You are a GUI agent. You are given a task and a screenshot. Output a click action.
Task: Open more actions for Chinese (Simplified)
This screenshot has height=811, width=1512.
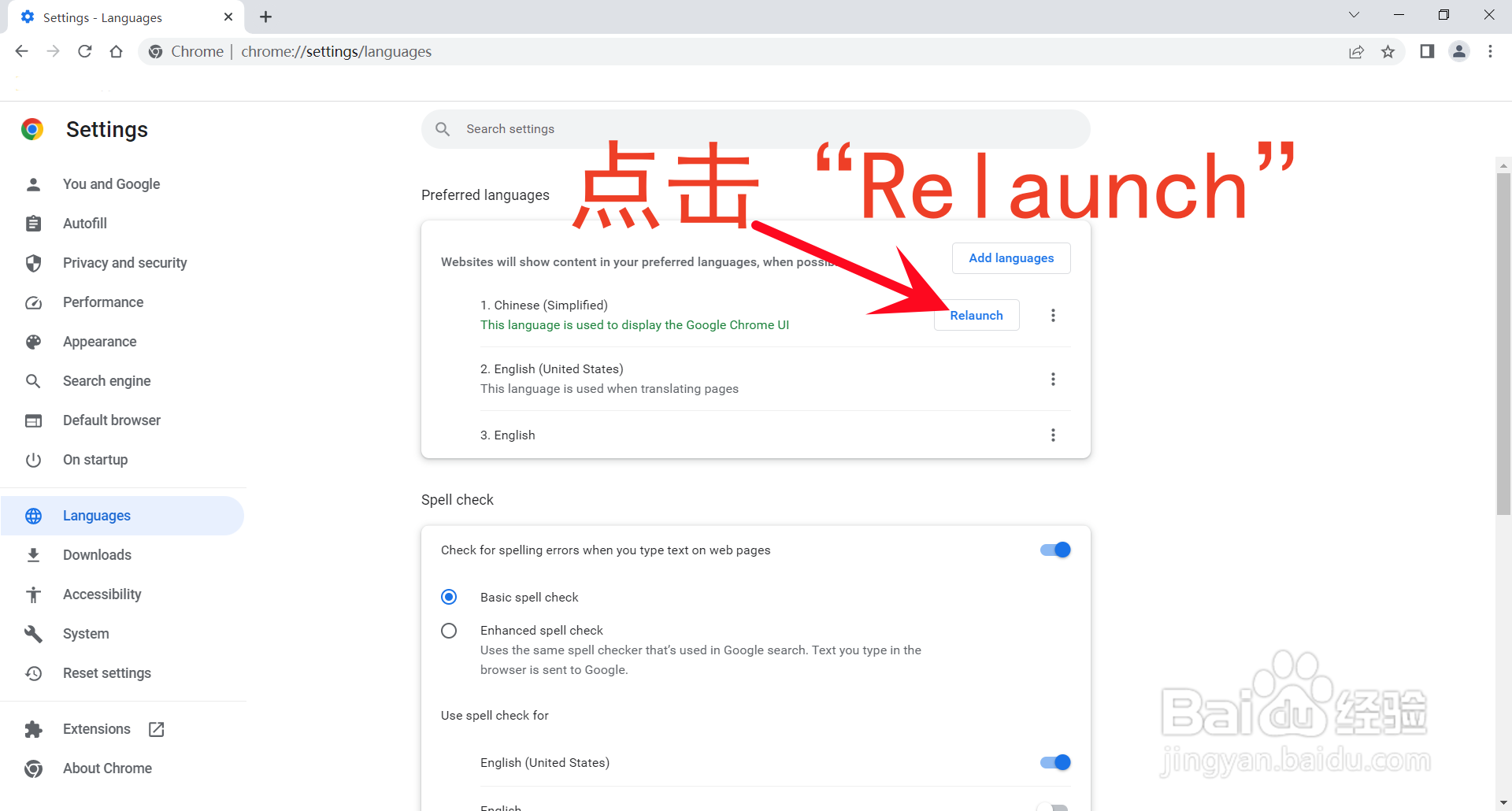1053,315
